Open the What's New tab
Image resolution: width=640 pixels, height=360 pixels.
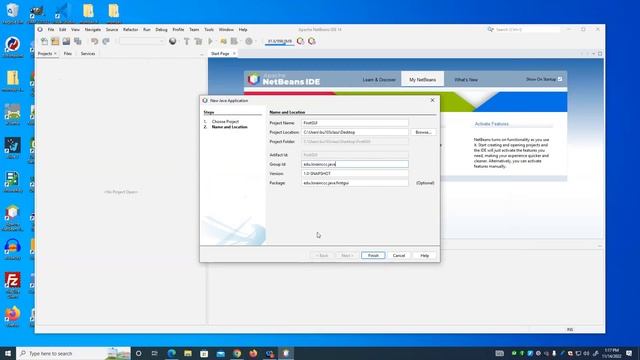coord(466,80)
